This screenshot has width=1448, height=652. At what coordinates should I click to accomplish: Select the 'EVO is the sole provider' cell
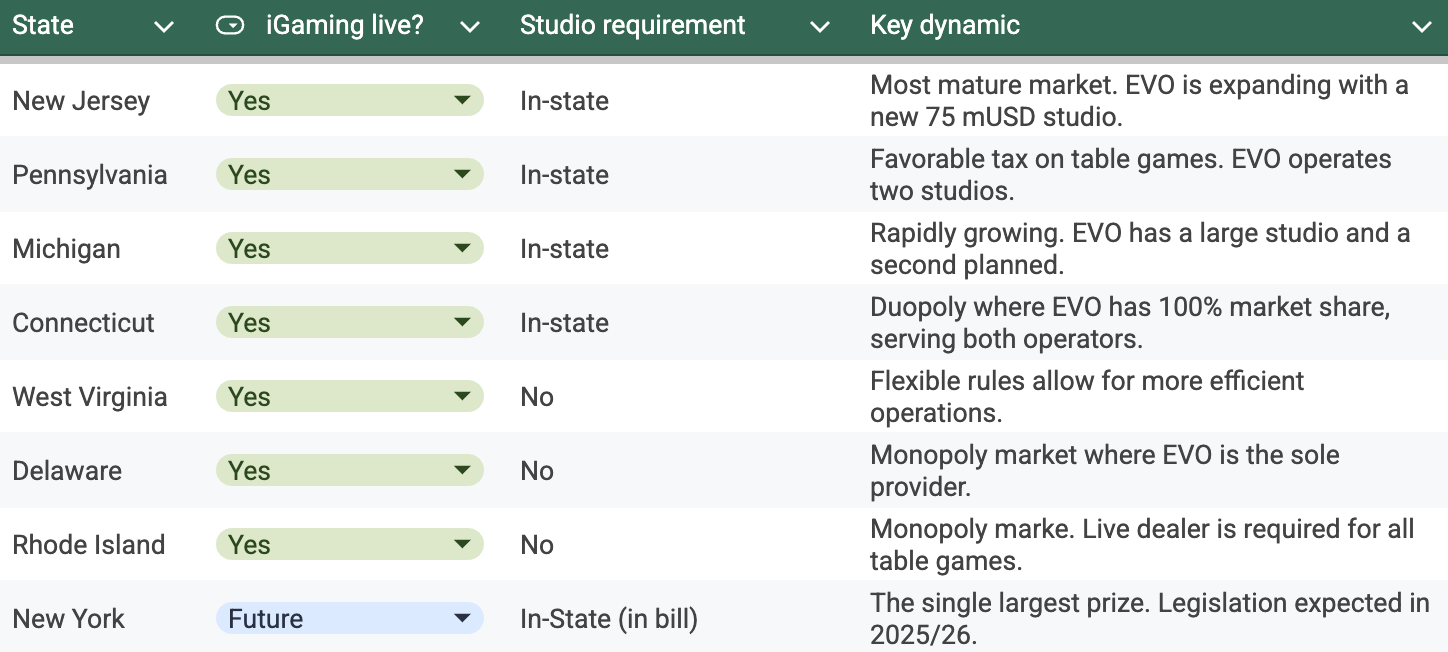click(x=1153, y=471)
